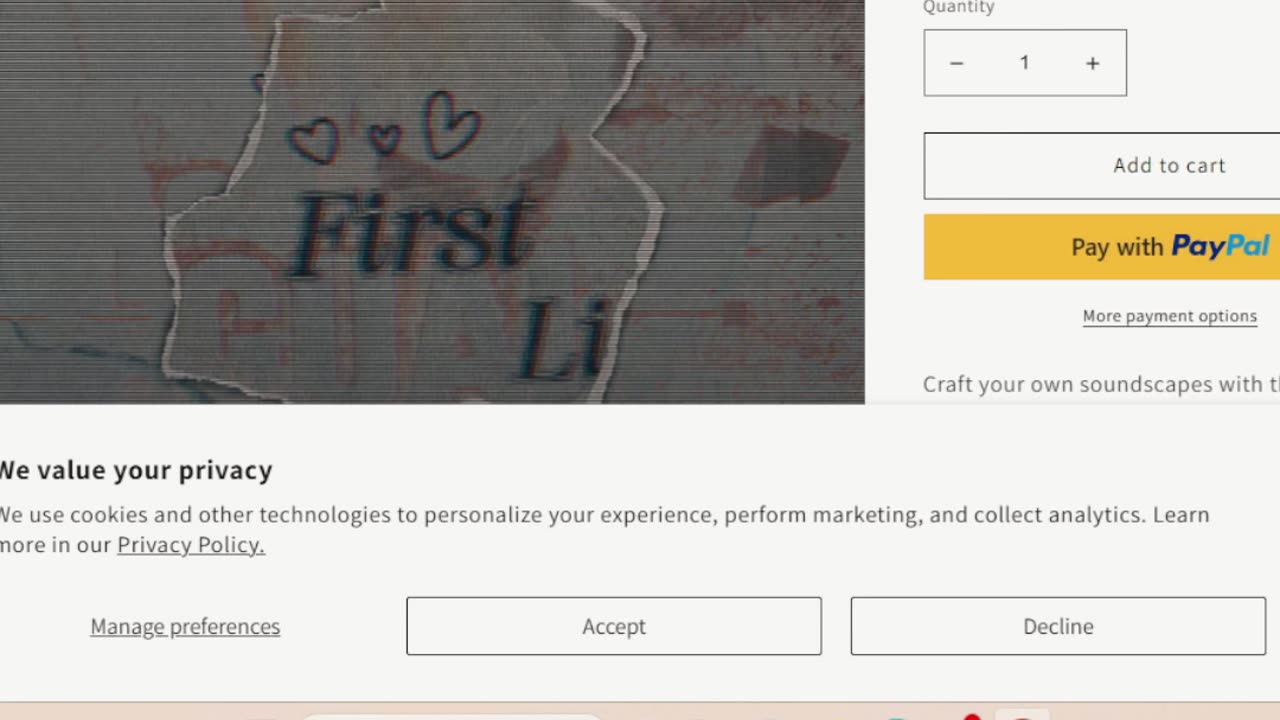The width and height of the screenshot is (1280, 720).
Task: Decline the cookie consent
Action: click(1058, 626)
